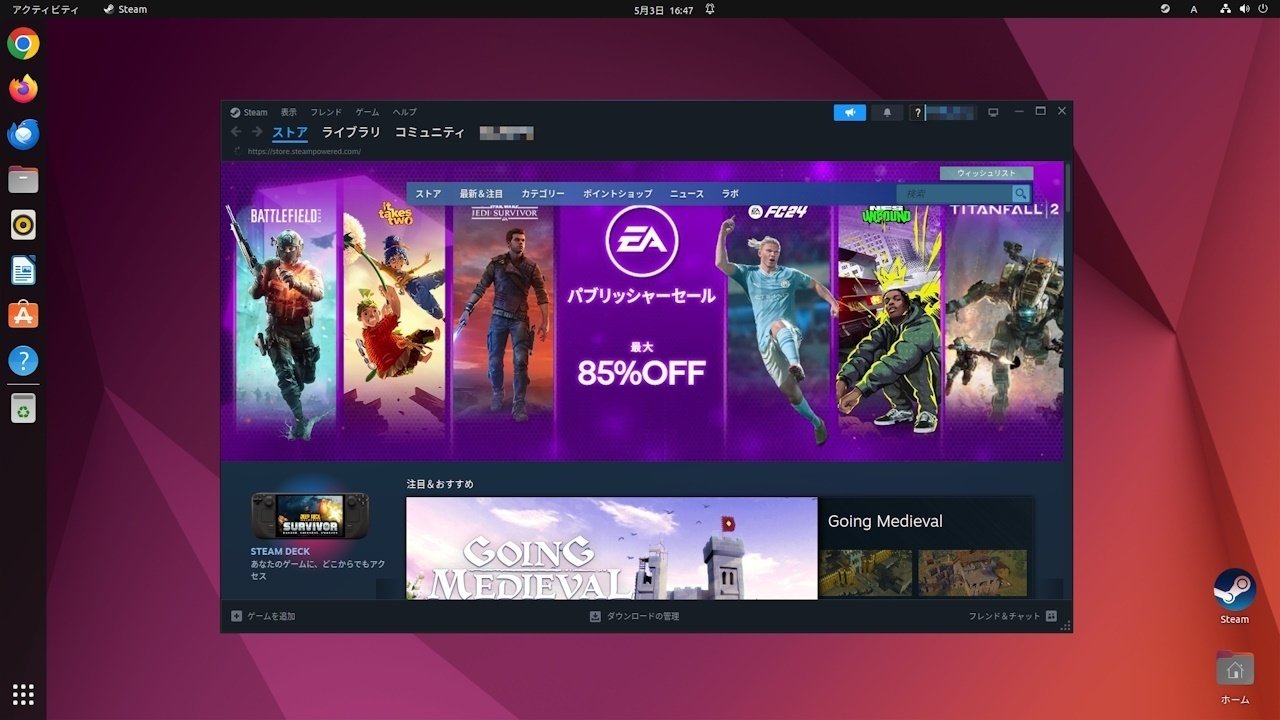
Task: Open フレンド＆チャット at the bottom right
Action: (x=1004, y=616)
